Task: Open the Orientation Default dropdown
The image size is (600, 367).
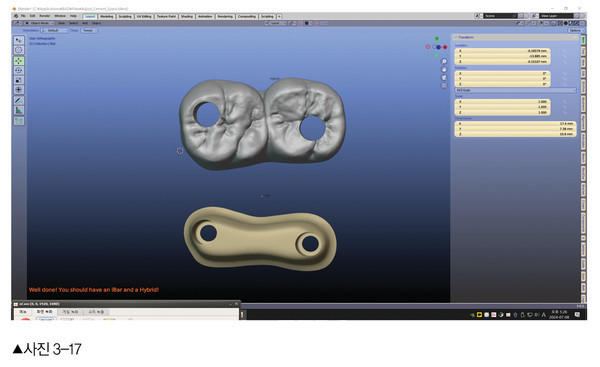Action: point(54,31)
